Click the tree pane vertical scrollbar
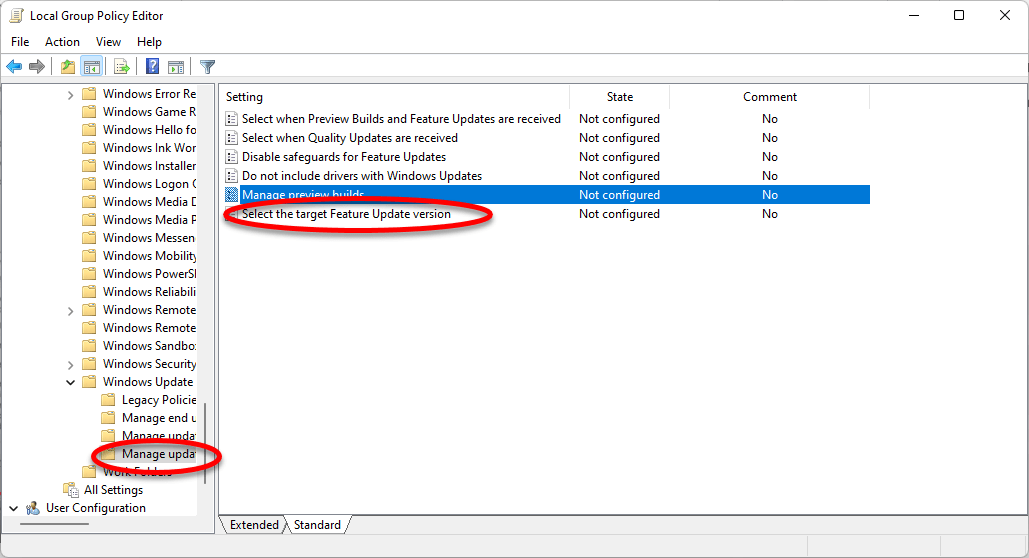The height and width of the screenshot is (558, 1029). pyautogui.click(x=205, y=444)
